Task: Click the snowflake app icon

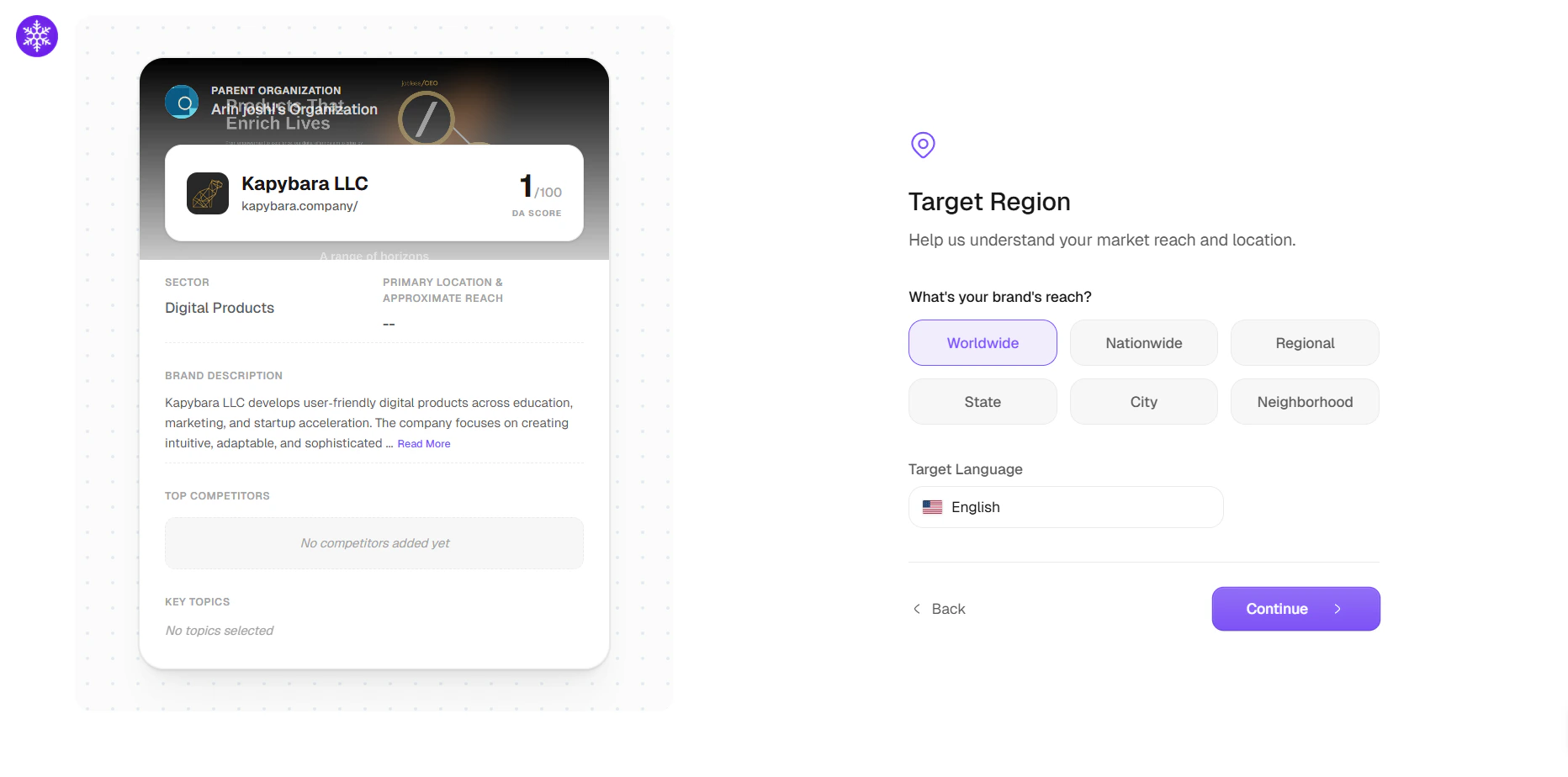Action: [x=36, y=36]
